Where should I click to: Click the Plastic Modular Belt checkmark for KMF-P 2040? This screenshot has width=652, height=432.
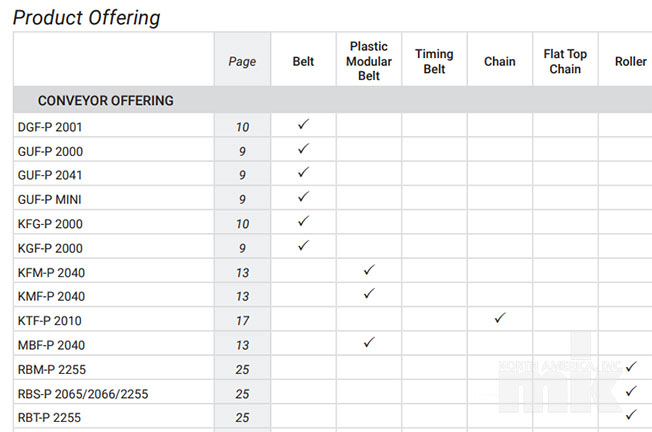tap(369, 294)
